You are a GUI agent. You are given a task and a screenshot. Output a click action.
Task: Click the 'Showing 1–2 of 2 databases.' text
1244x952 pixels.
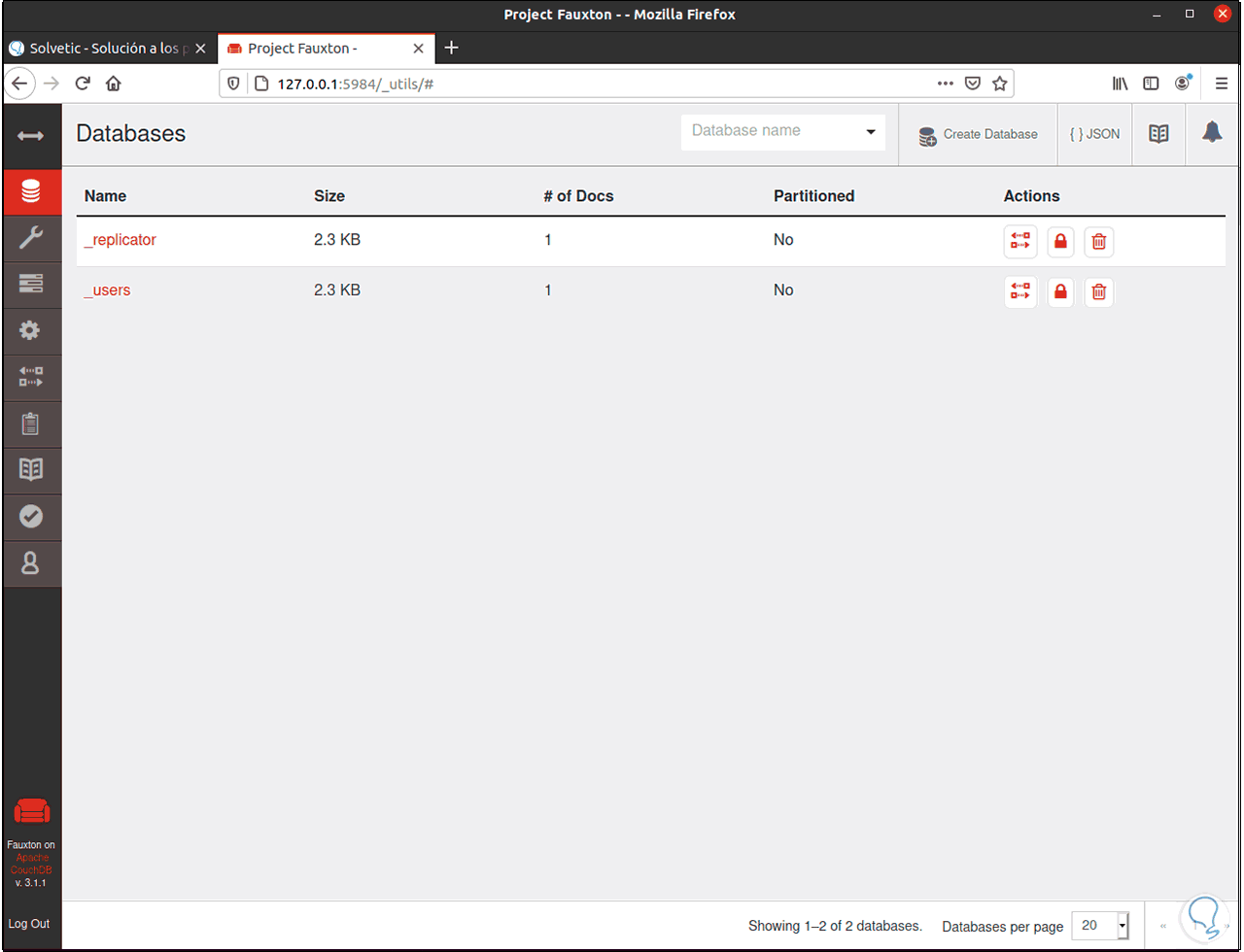835,926
